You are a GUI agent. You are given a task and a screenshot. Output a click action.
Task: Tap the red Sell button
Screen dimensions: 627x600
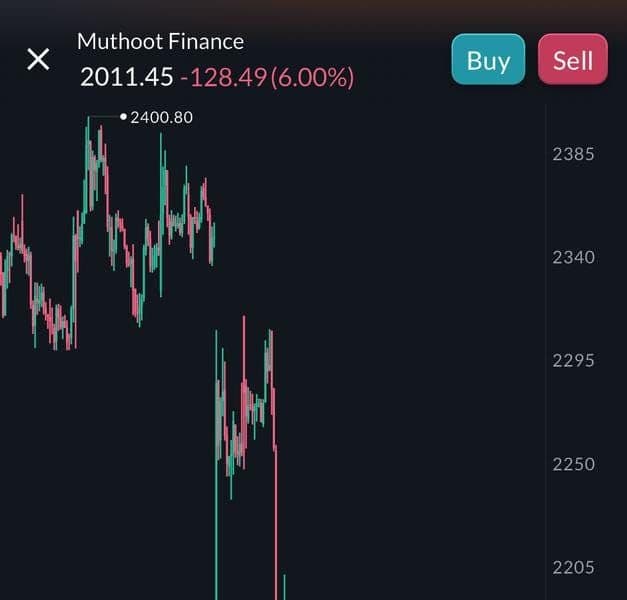coord(573,60)
